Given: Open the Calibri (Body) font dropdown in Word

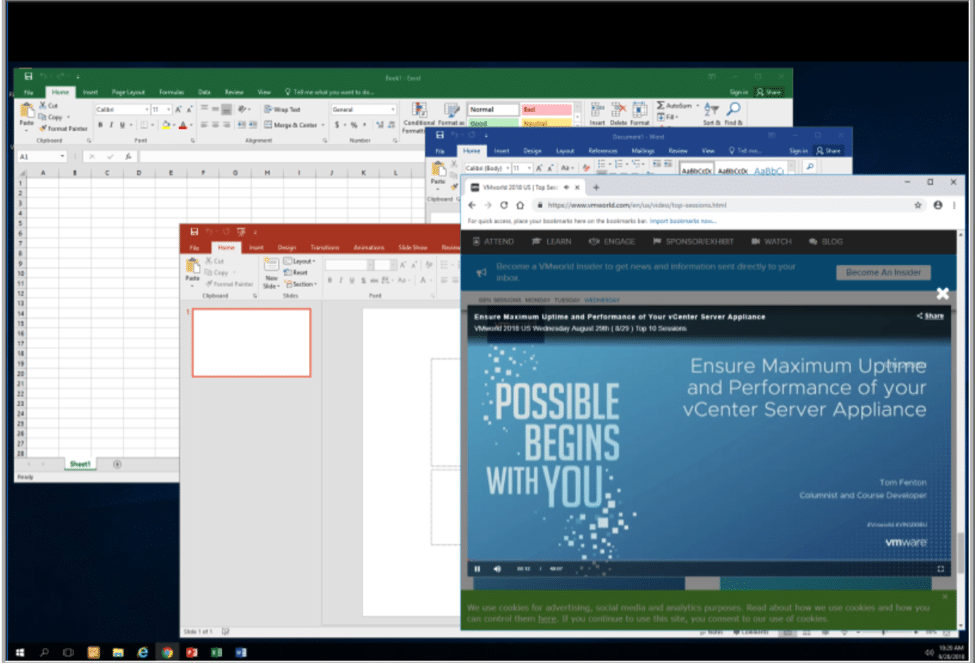Looking at the screenshot, I should tap(507, 168).
